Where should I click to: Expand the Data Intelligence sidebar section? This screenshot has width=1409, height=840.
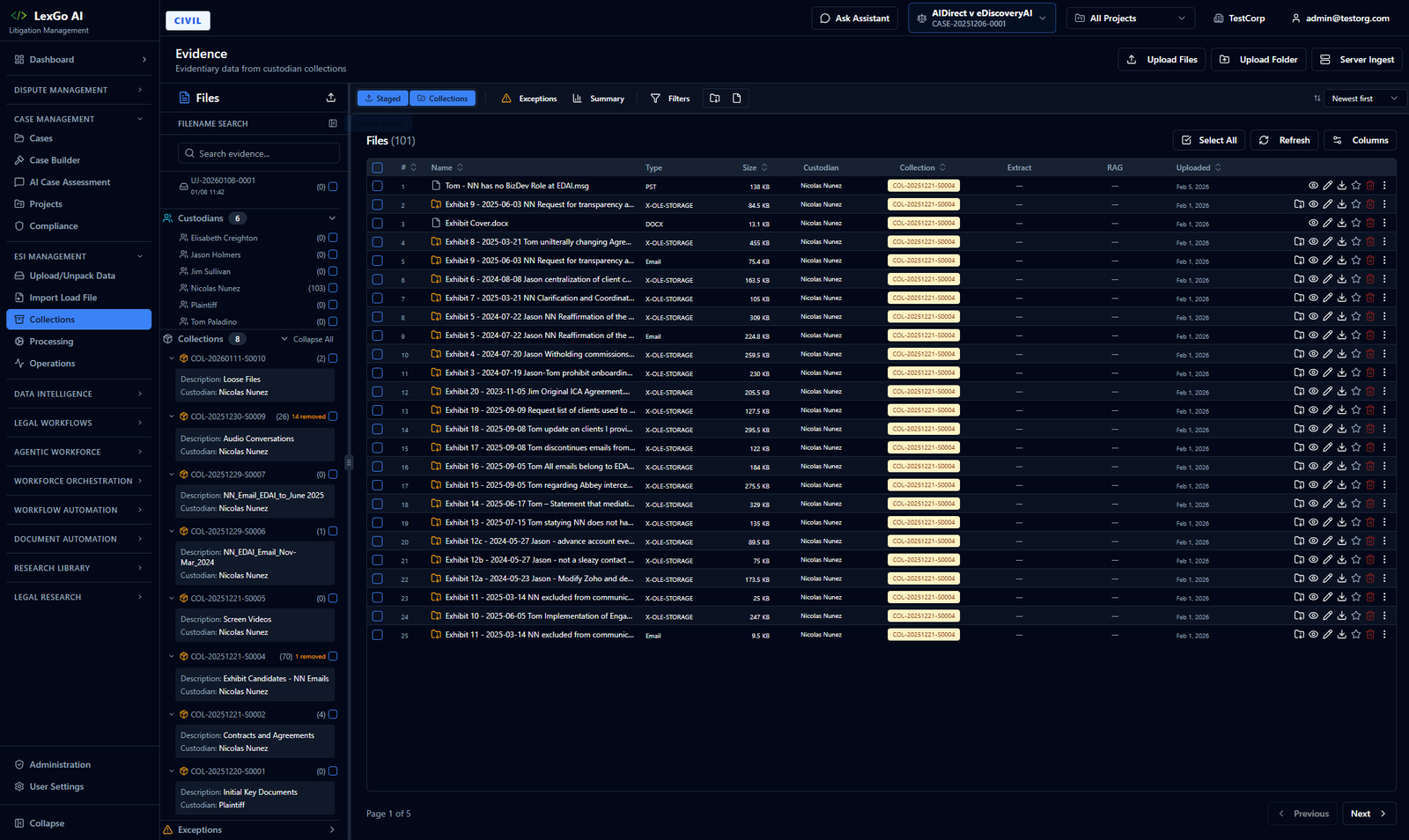click(x=77, y=394)
